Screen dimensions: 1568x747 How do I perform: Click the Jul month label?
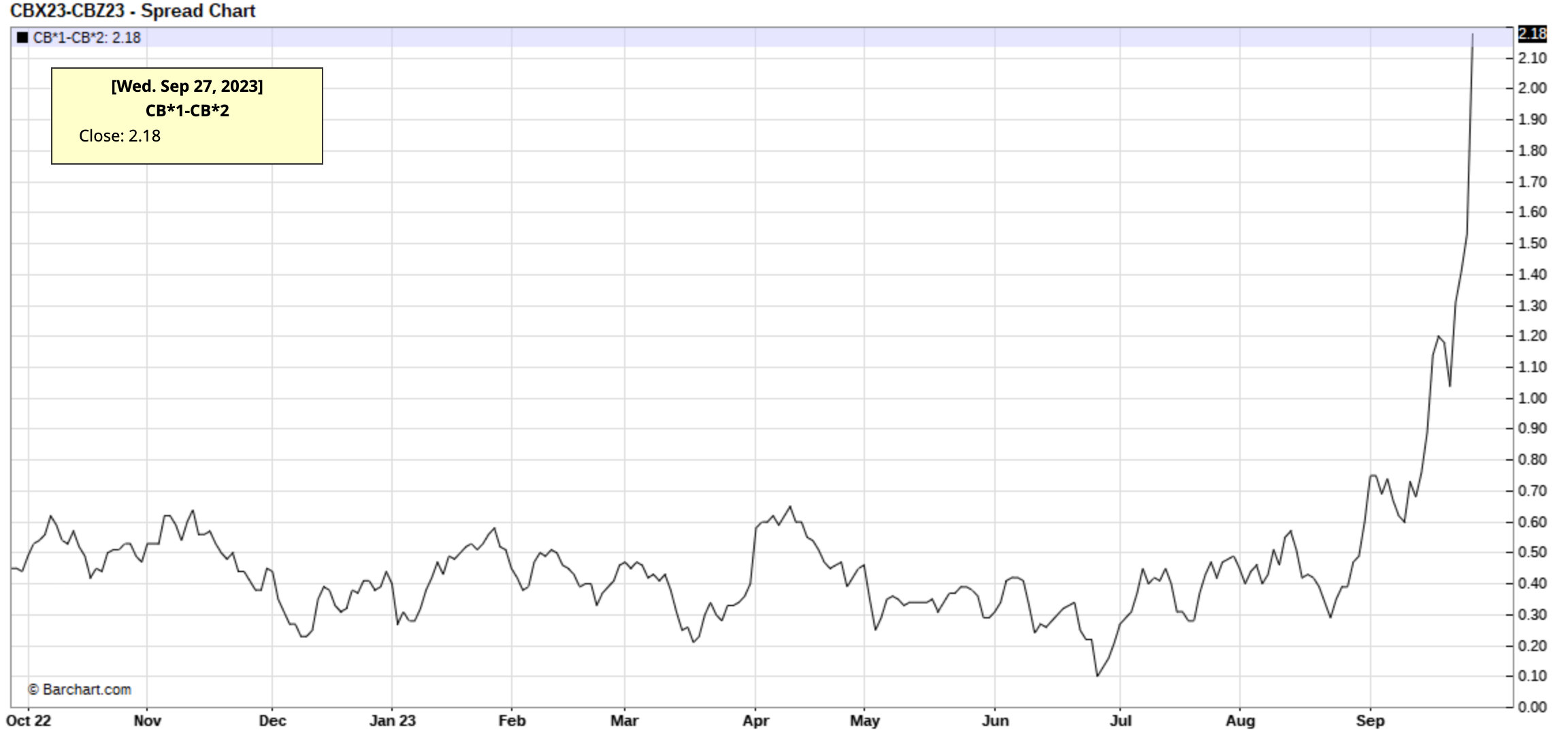1120,720
